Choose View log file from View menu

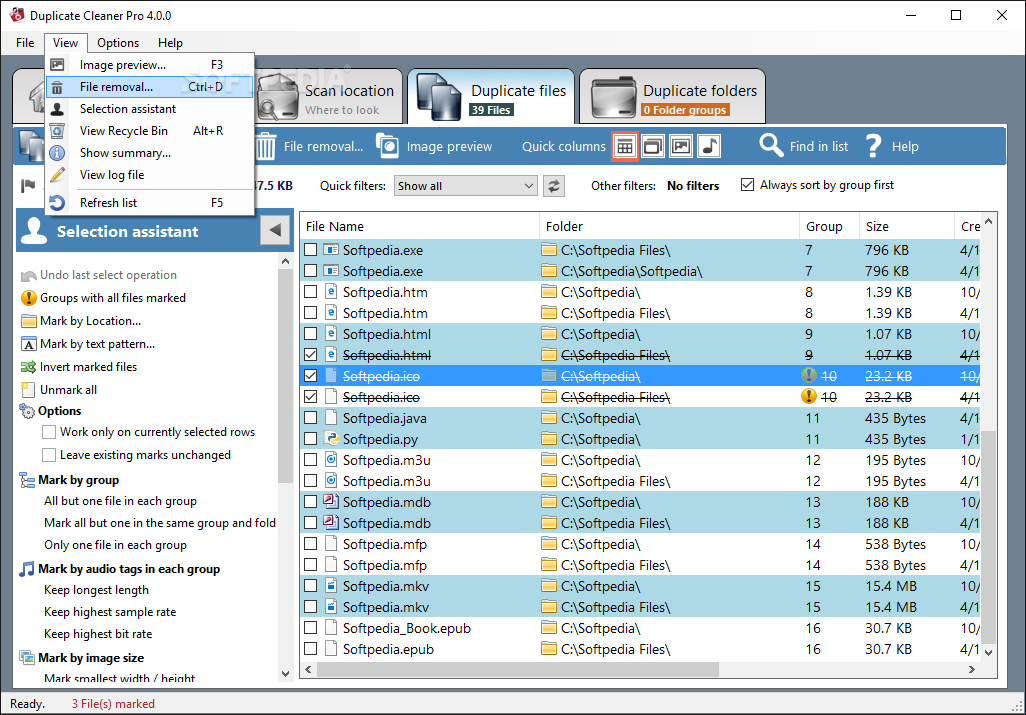coord(150,175)
